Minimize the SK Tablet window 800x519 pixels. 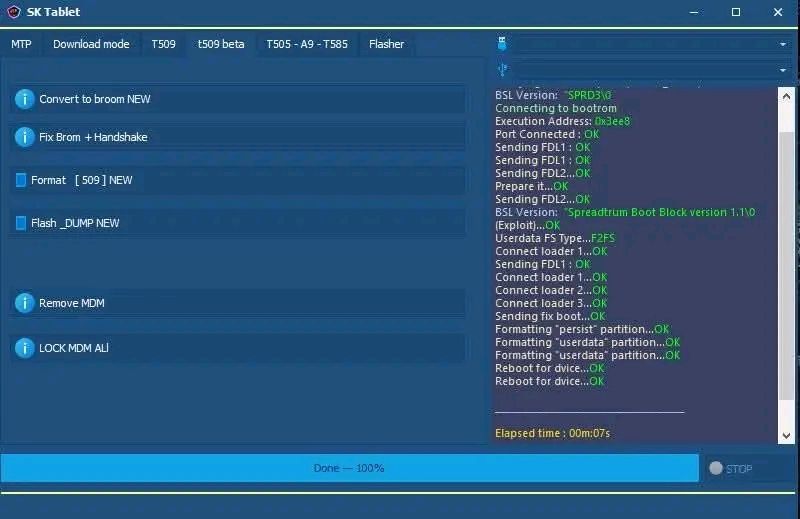[694, 12]
